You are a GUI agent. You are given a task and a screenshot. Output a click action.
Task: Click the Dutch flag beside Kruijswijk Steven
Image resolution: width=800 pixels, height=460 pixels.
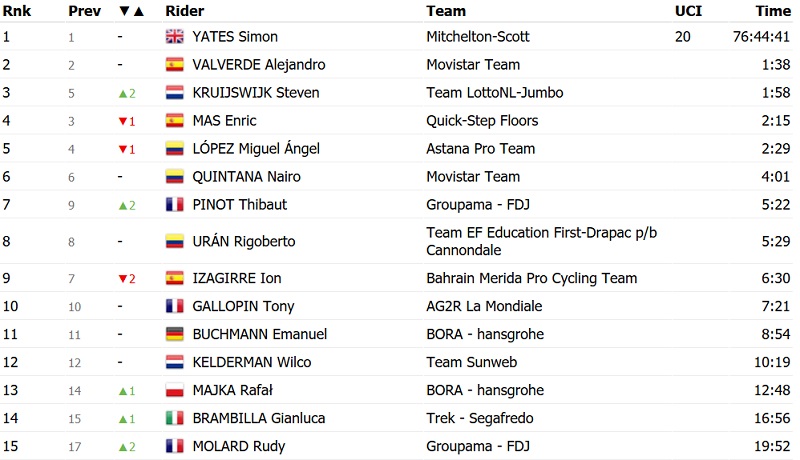(175, 93)
